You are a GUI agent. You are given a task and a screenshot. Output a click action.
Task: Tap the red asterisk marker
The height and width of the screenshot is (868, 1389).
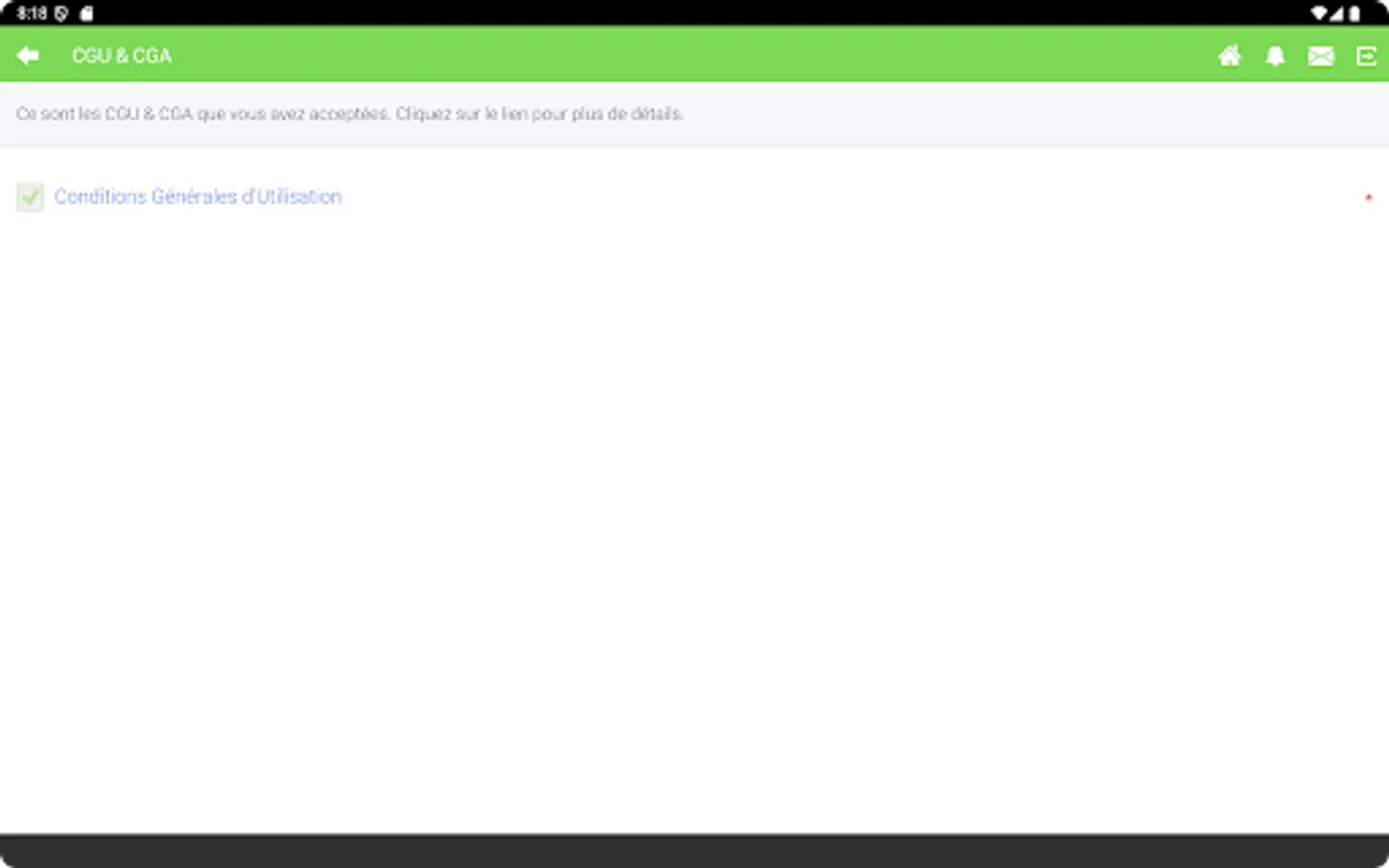tap(1369, 197)
